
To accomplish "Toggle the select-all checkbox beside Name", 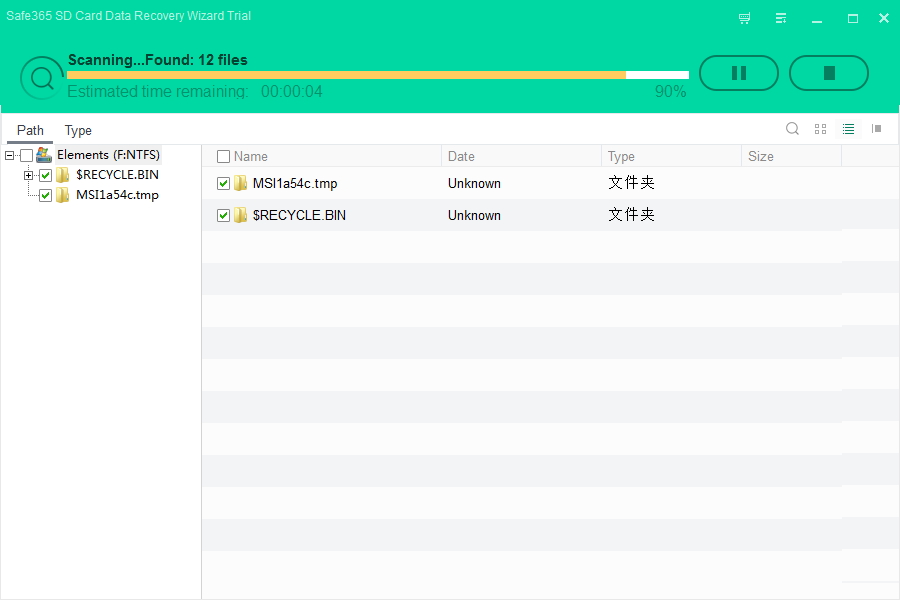I will point(223,156).
